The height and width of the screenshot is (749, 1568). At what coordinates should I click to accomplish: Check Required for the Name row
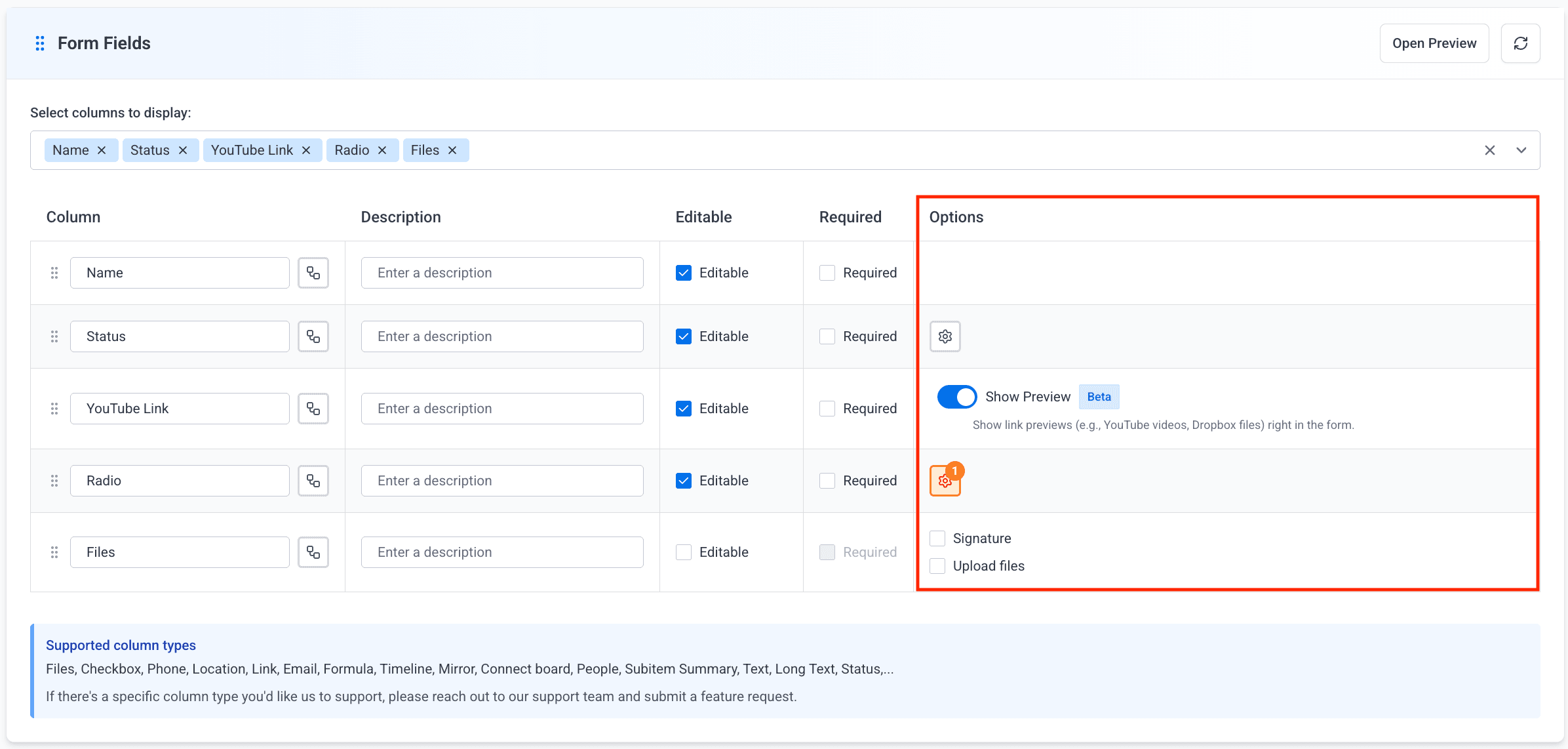point(827,273)
